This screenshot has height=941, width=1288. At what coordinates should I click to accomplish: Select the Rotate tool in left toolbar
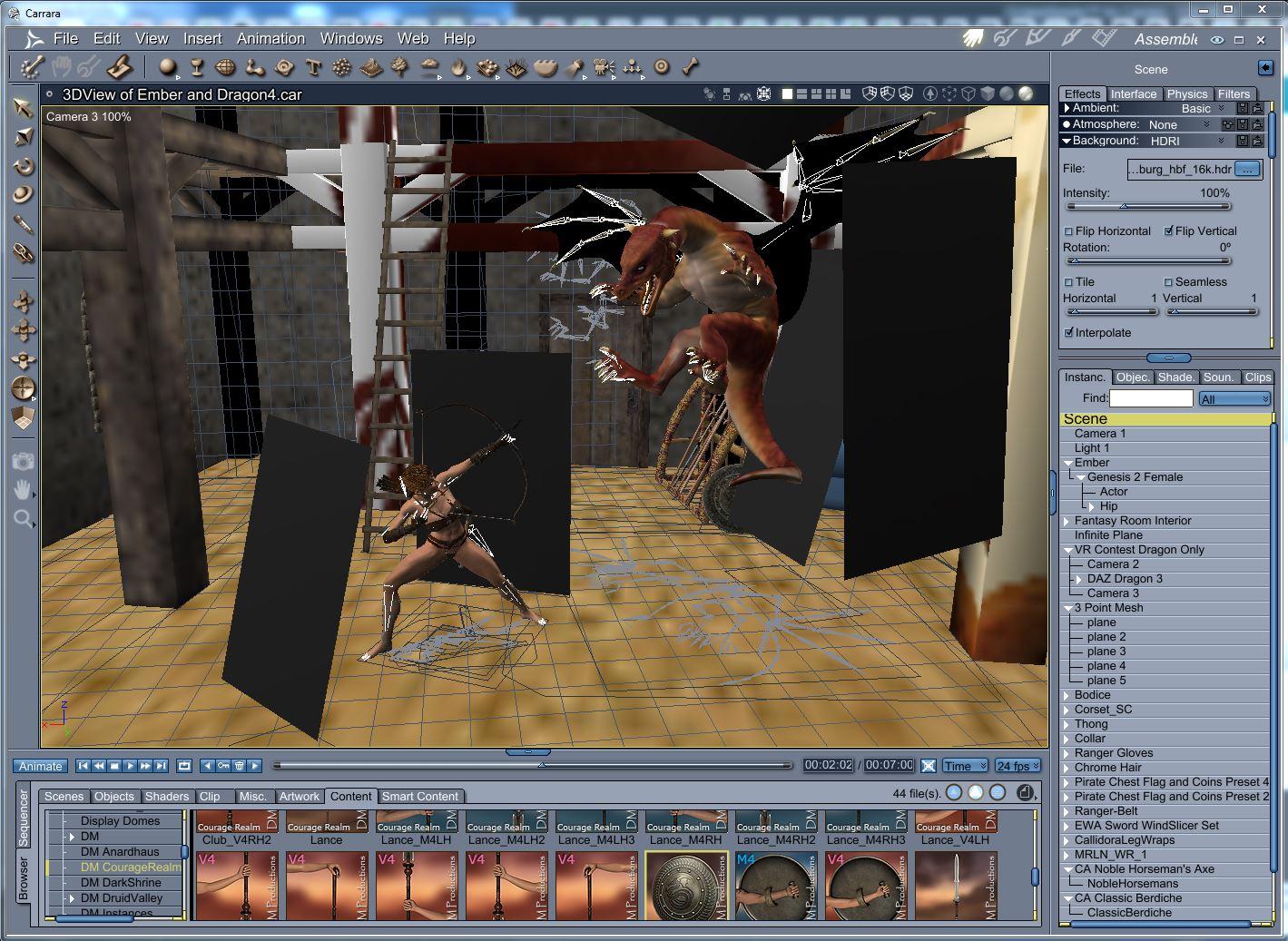pyautogui.click(x=23, y=166)
